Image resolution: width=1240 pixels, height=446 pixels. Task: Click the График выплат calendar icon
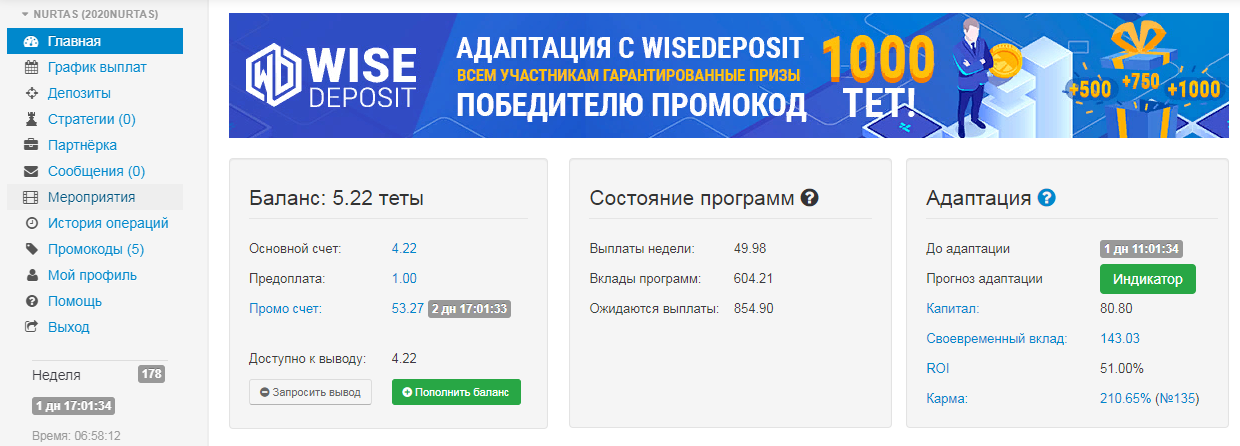31,68
